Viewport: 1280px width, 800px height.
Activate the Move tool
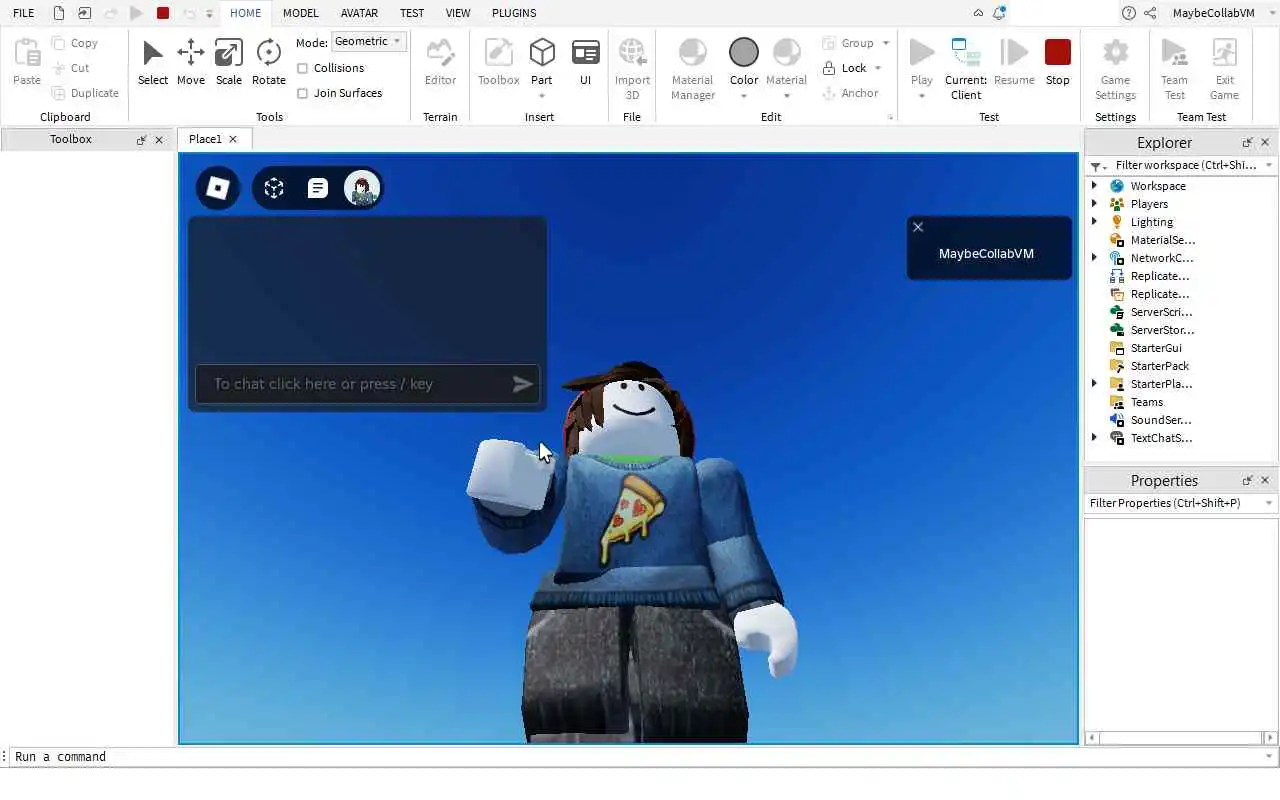[190, 63]
